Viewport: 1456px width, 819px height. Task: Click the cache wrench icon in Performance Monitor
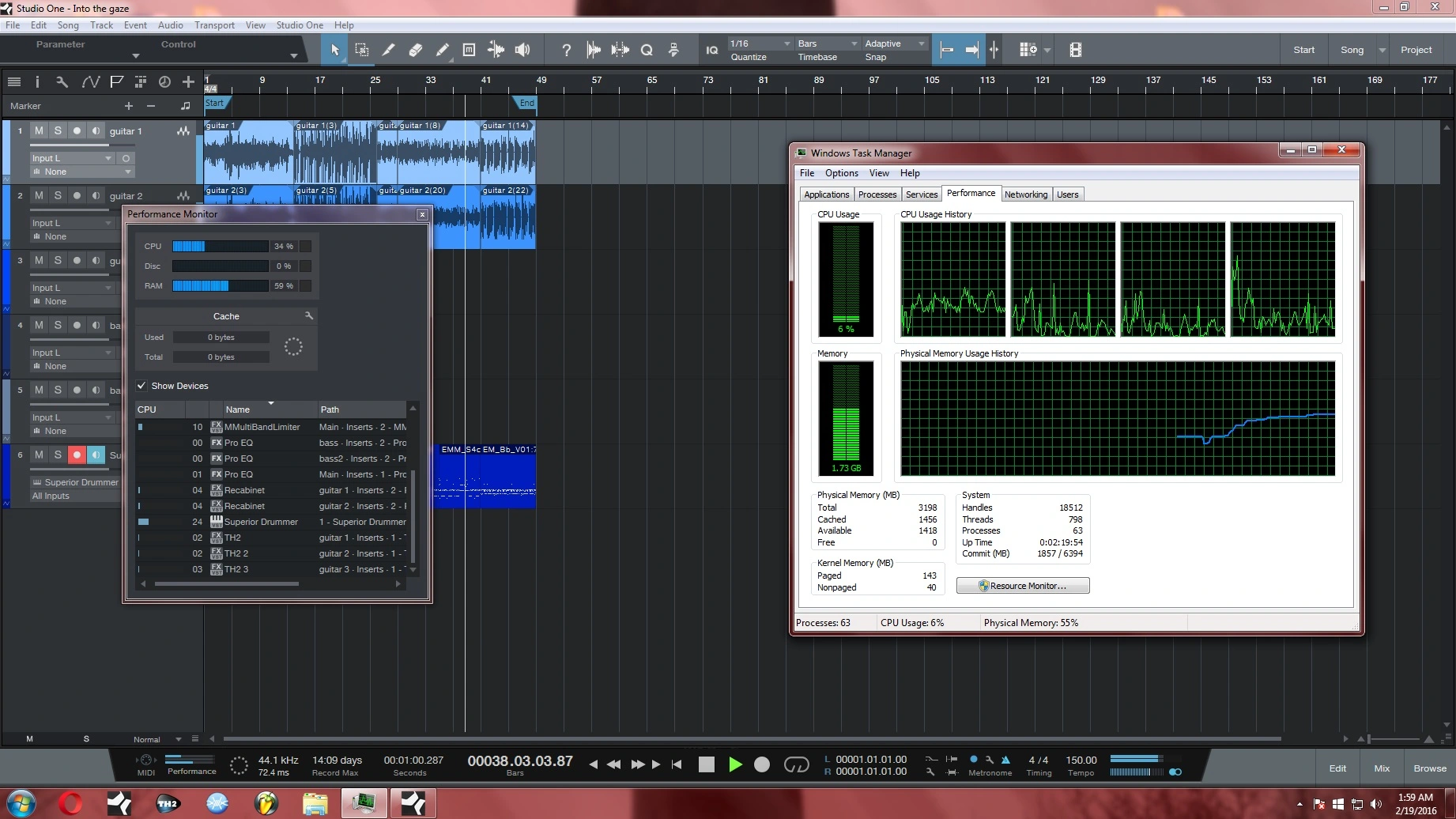pyautogui.click(x=308, y=315)
